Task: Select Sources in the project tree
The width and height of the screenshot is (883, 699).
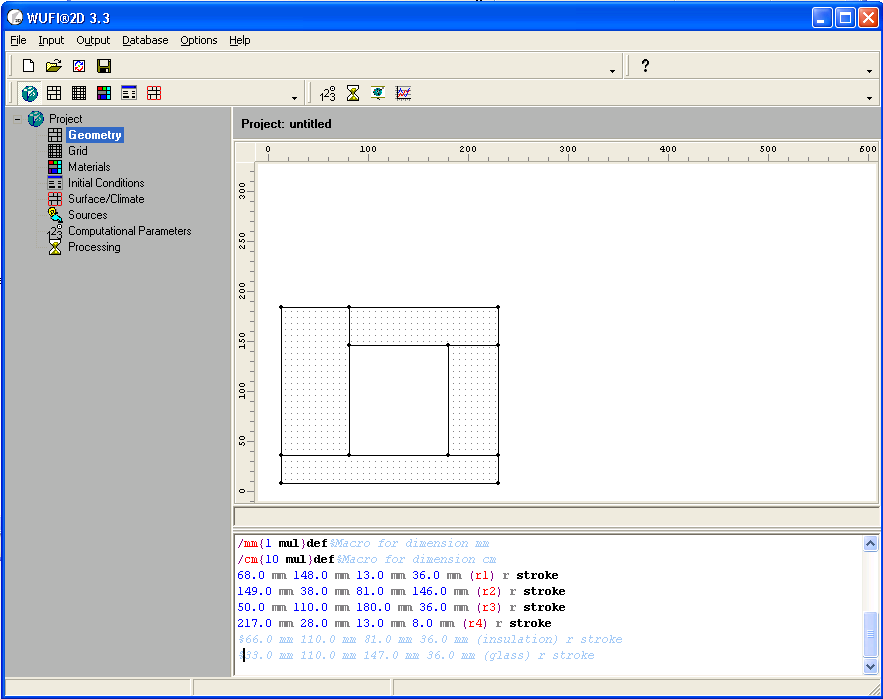Action: pos(87,215)
